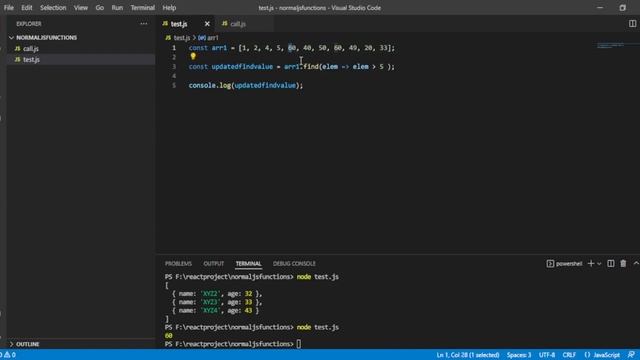Click the terminal output value 60
Screen dimensions: 640x360
(169, 336)
